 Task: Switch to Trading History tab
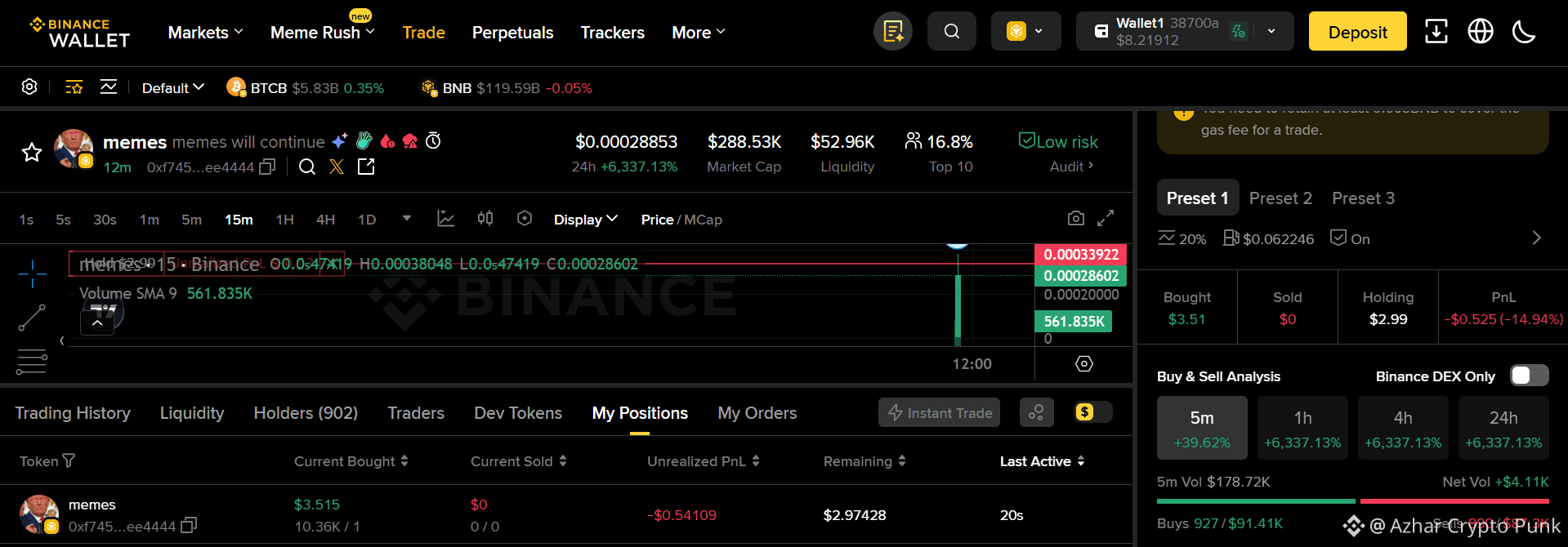click(73, 413)
